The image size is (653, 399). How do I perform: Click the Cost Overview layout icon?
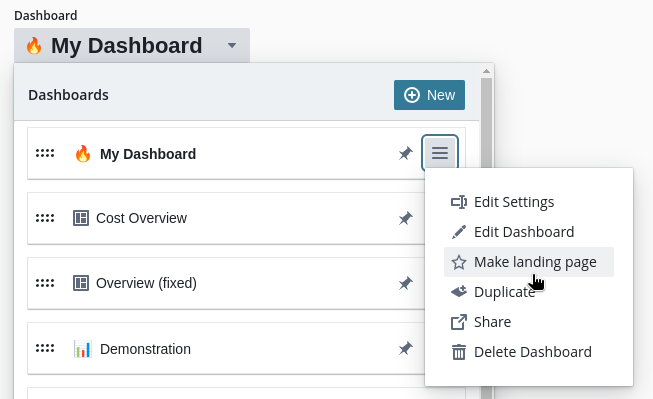[81, 218]
